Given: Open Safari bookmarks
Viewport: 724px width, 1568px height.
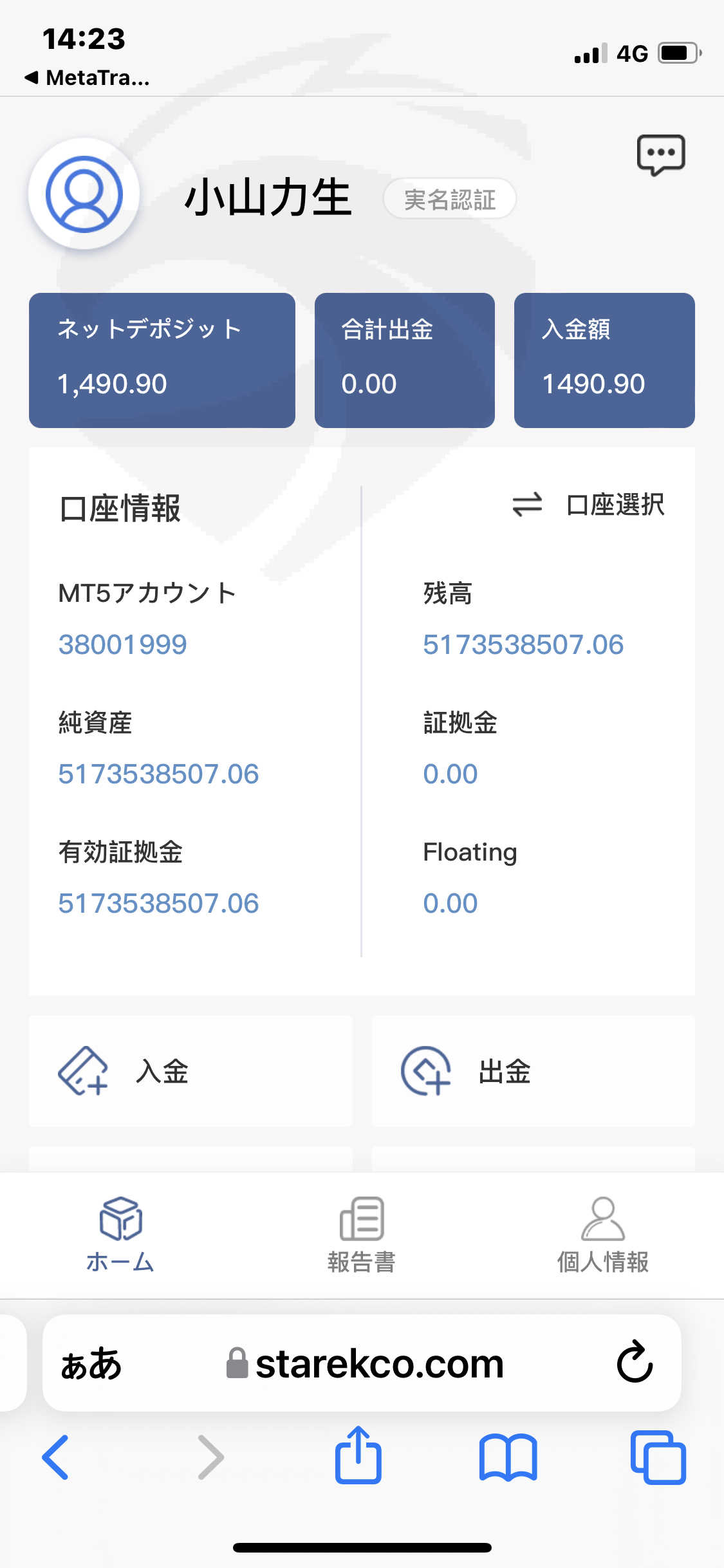Looking at the screenshot, I should (x=508, y=1457).
